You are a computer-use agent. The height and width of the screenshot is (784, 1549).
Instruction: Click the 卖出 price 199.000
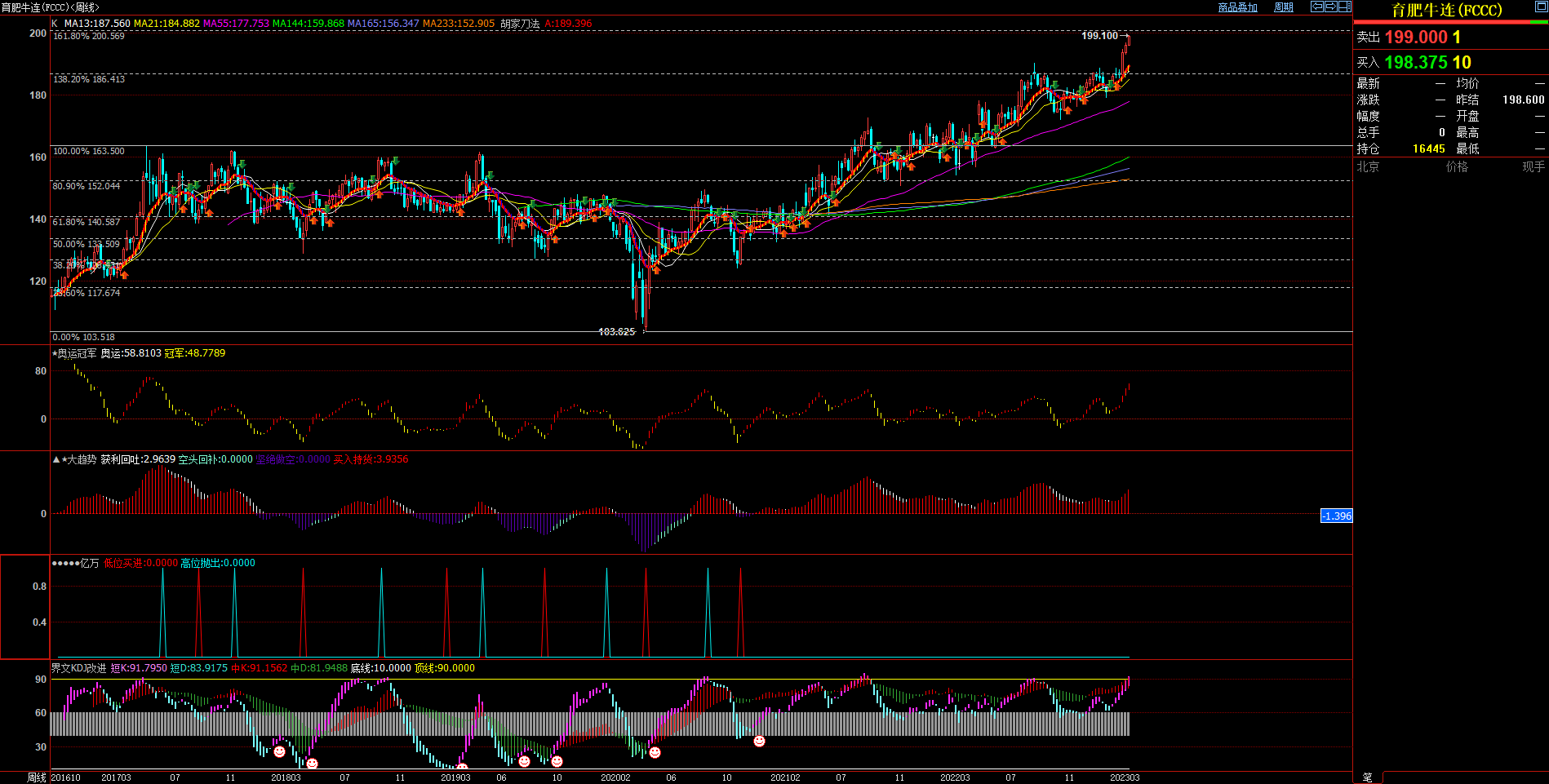(x=1415, y=38)
